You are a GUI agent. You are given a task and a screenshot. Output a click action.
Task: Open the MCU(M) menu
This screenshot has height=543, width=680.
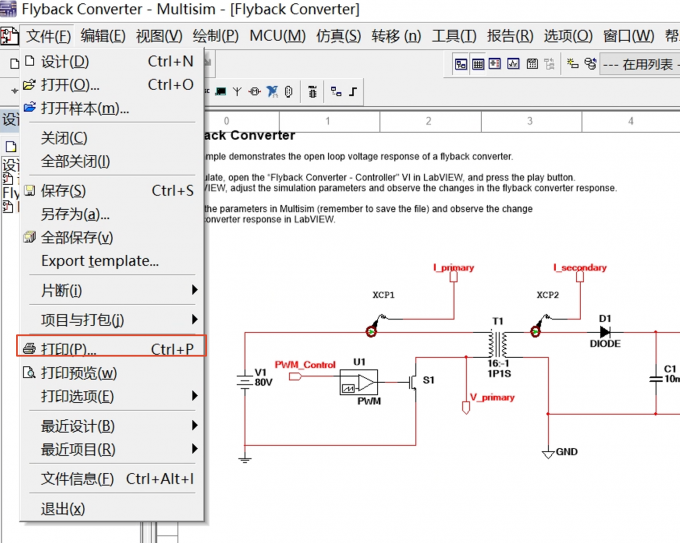(278, 36)
